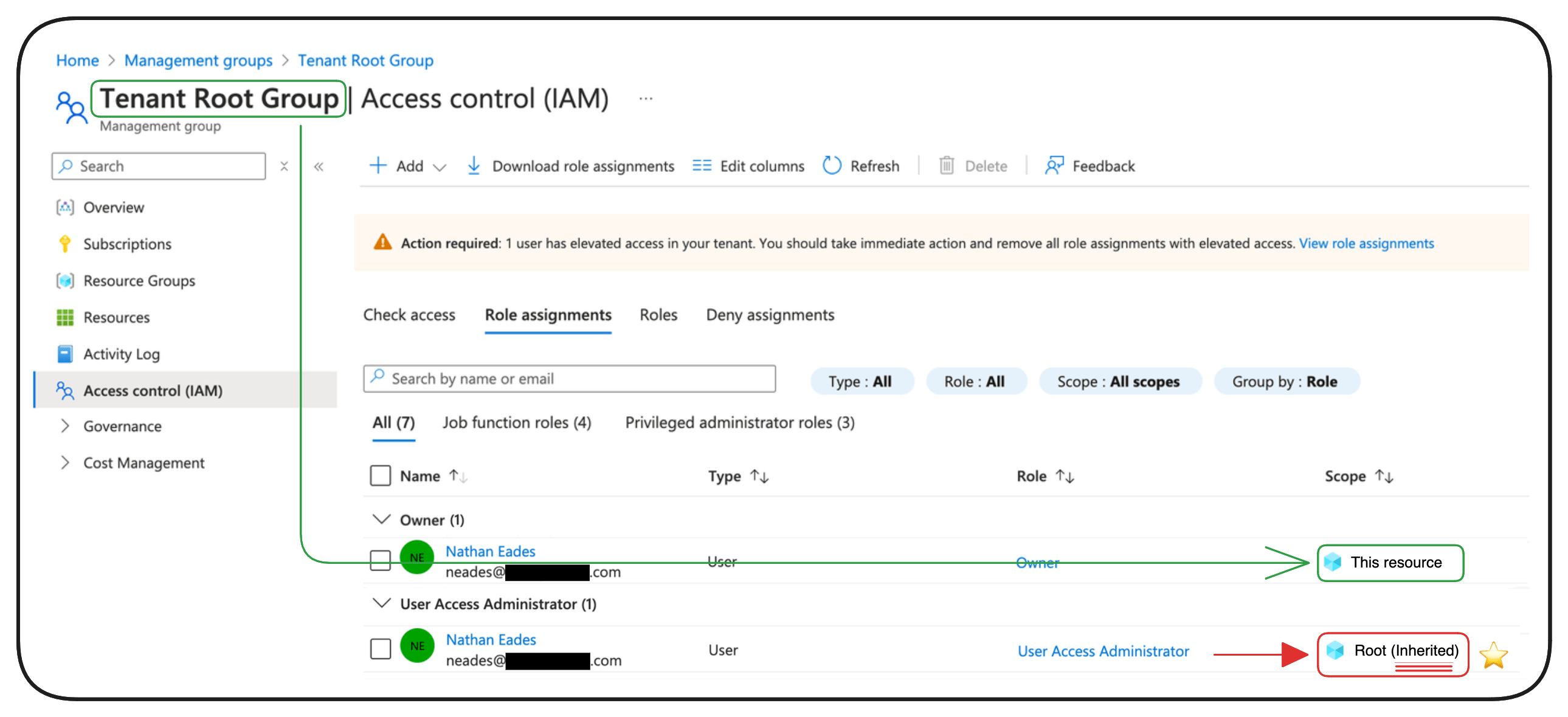Expand the Add dropdown
The width and height of the screenshot is (1568, 717).
[x=441, y=165]
